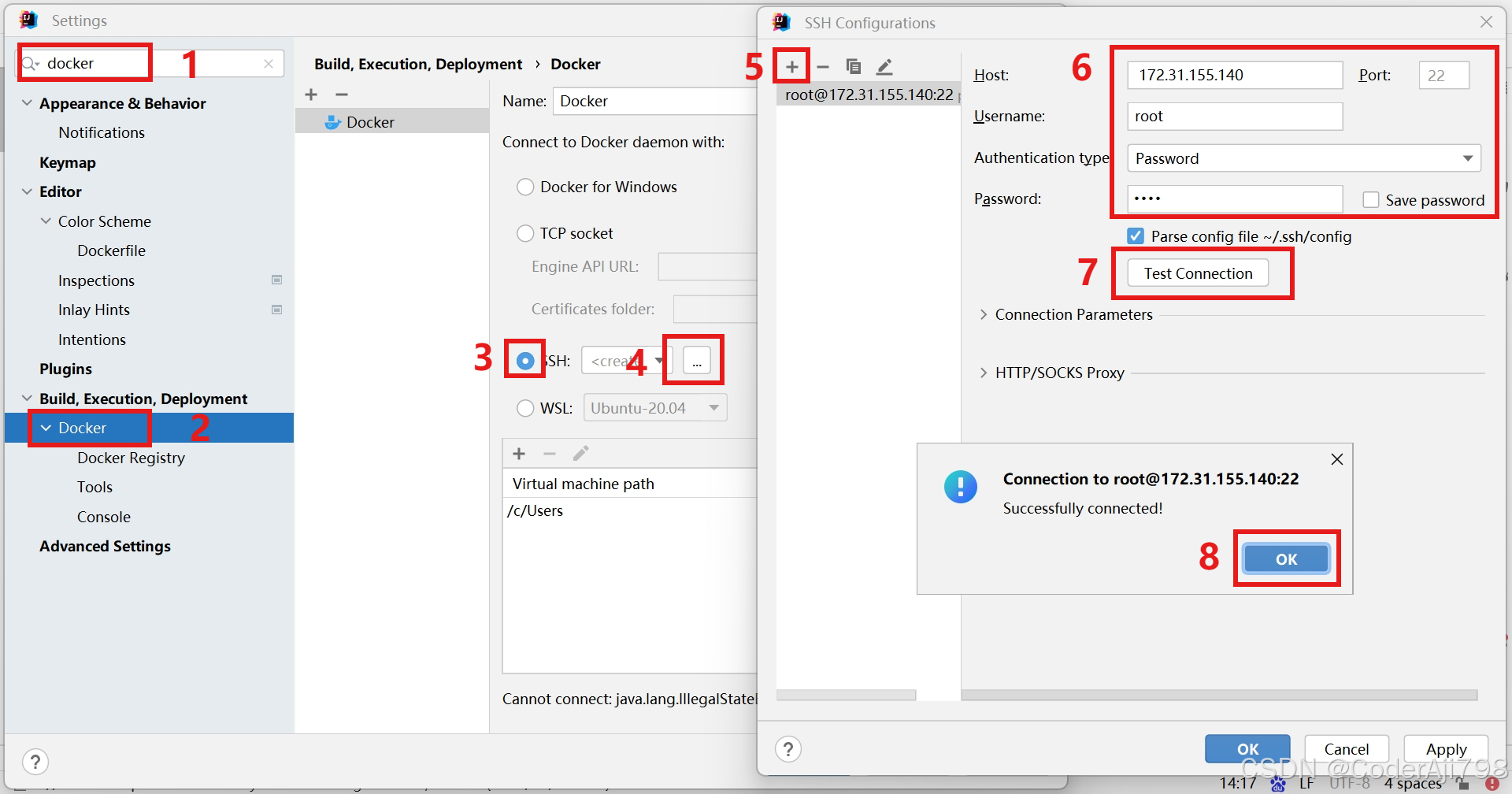
Task: Click the edit pencil icon in SSH Configurations
Action: [x=884, y=67]
